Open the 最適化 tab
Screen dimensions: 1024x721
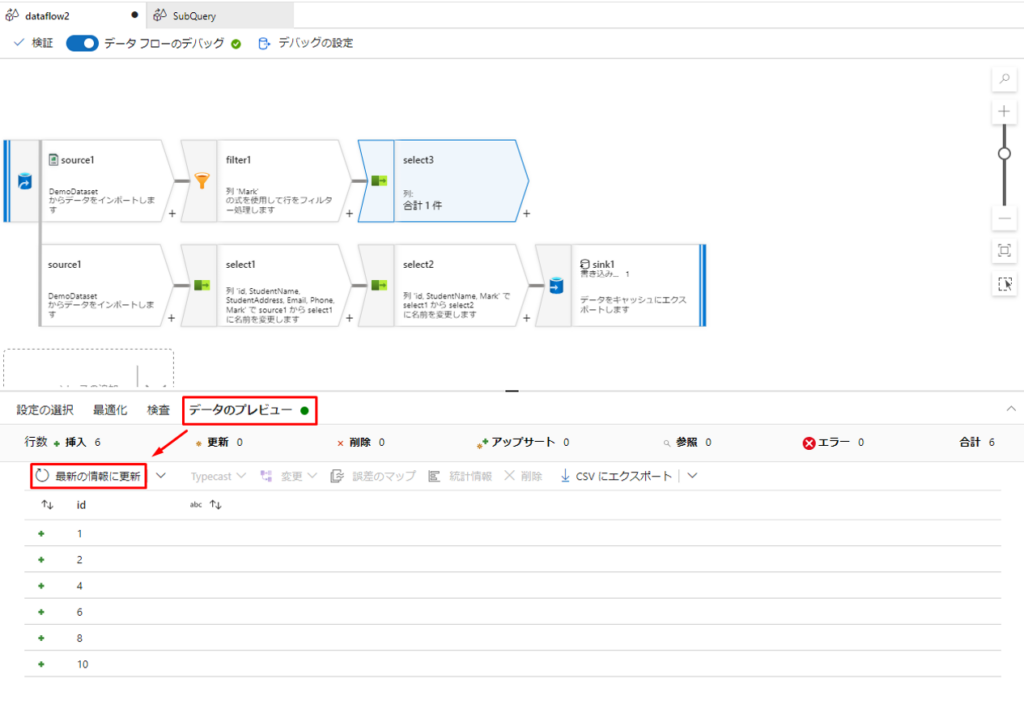(x=110, y=410)
